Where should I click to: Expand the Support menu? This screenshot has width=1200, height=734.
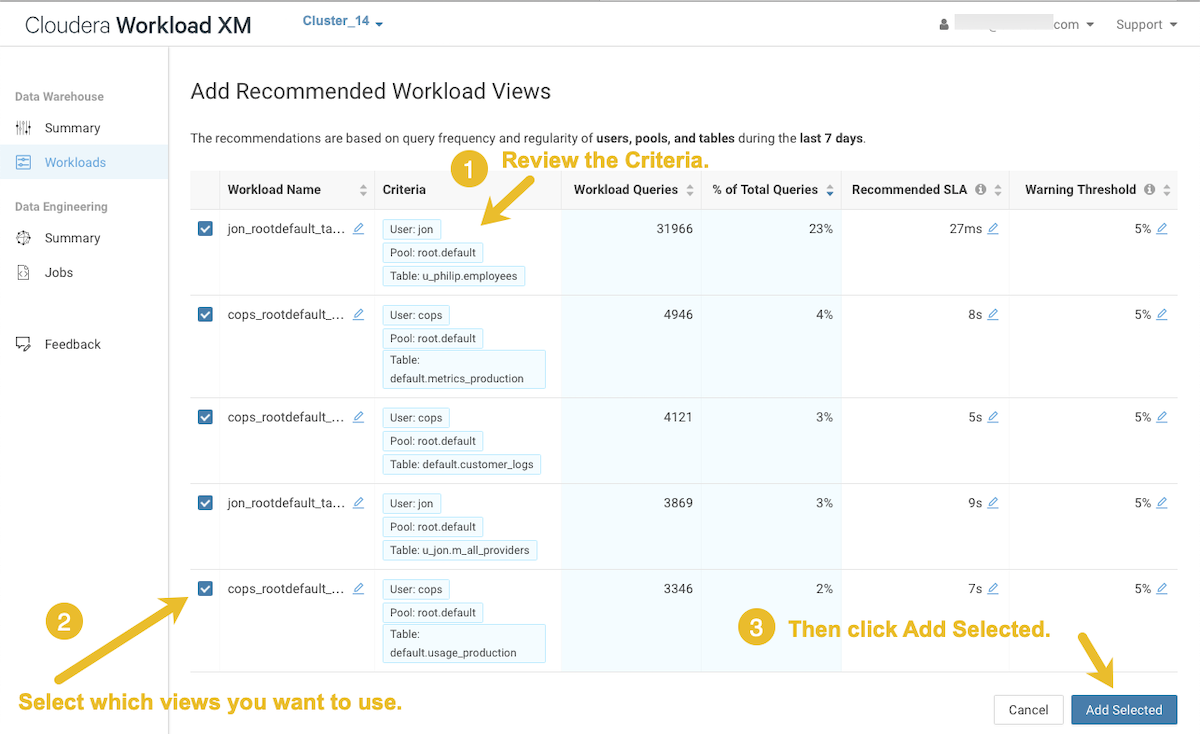(1146, 25)
